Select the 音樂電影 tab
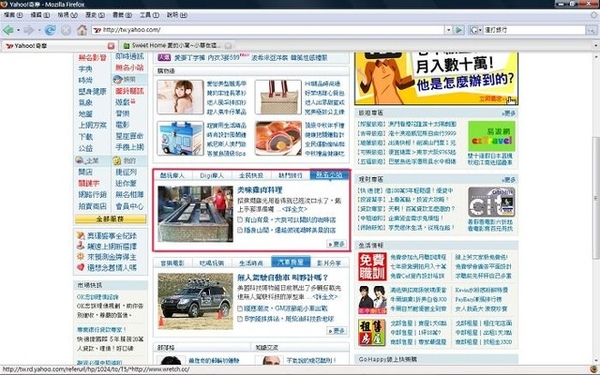Viewport: 600px width, 375px height. click(x=172, y=263)
